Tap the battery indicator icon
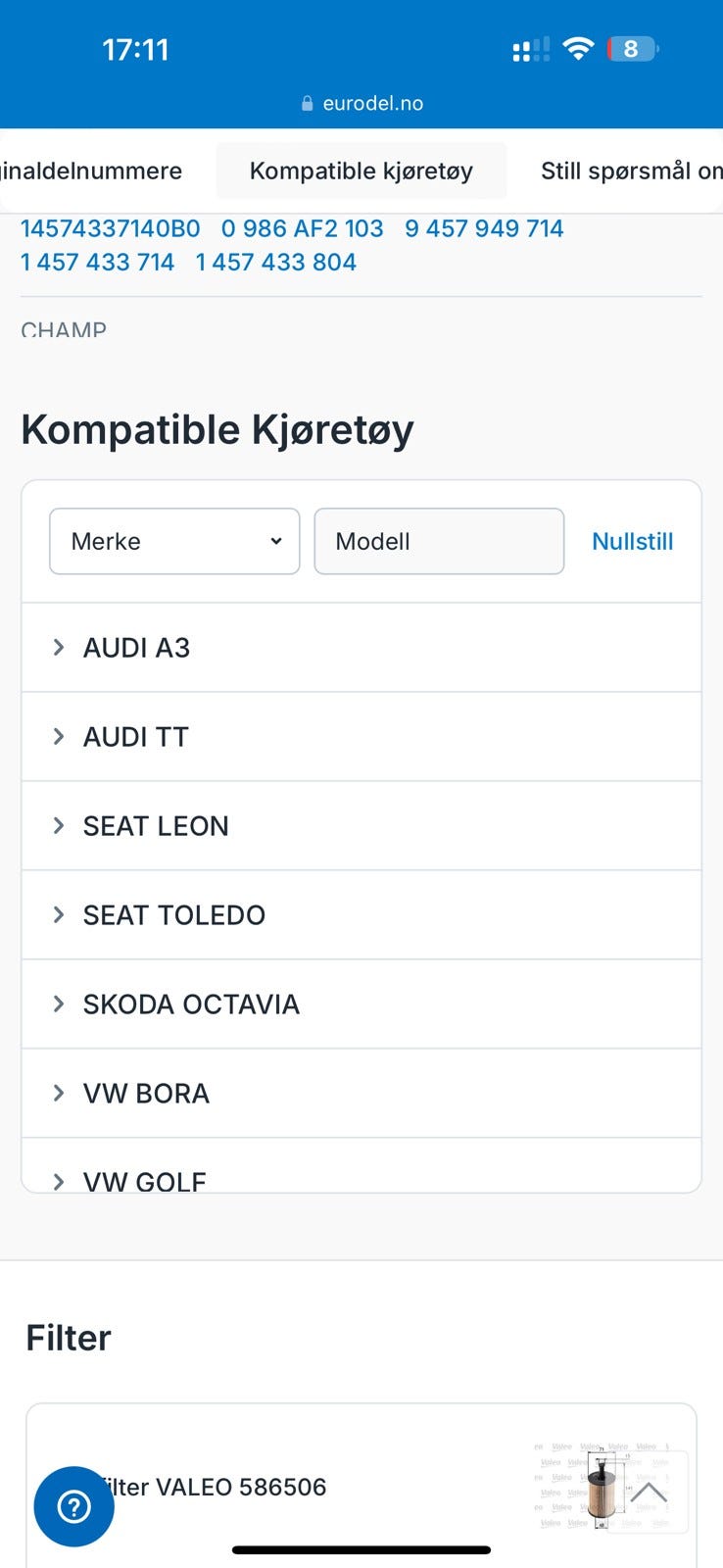The image size is (723, 1568). coord(632,49)
